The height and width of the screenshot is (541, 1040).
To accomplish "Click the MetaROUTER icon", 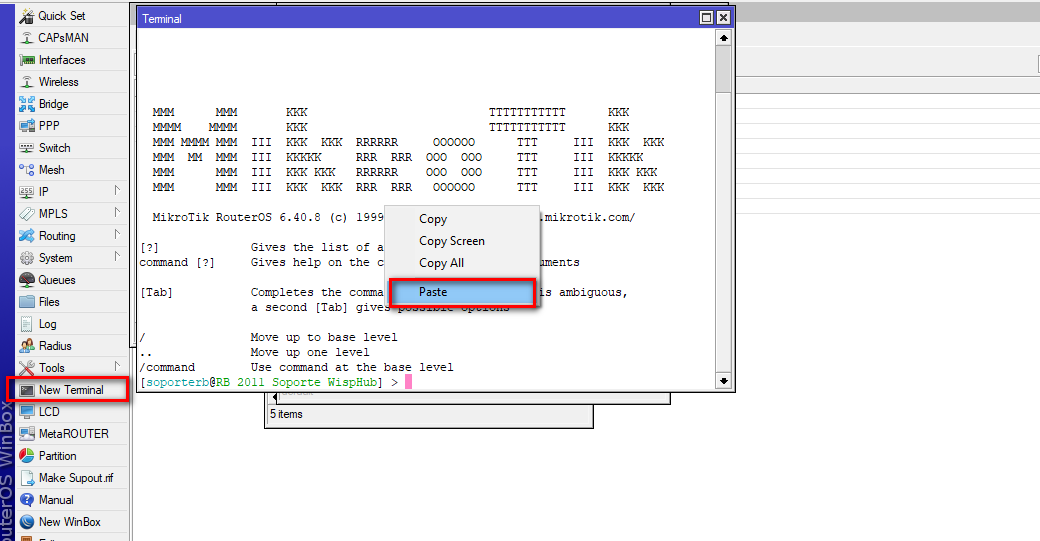I will tap(27, 434).
